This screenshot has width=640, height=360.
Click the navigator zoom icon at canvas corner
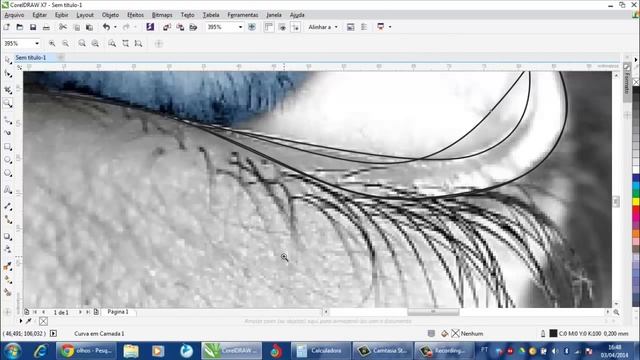point(616,312)
